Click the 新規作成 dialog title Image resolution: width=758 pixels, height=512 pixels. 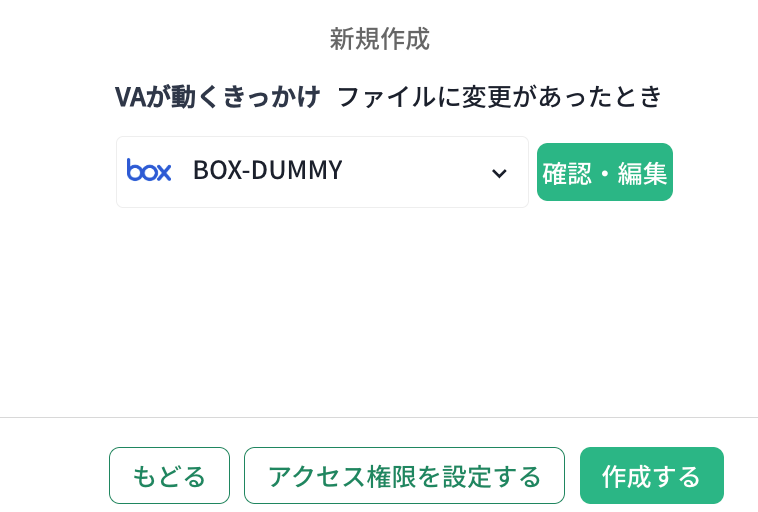point(379,39)
